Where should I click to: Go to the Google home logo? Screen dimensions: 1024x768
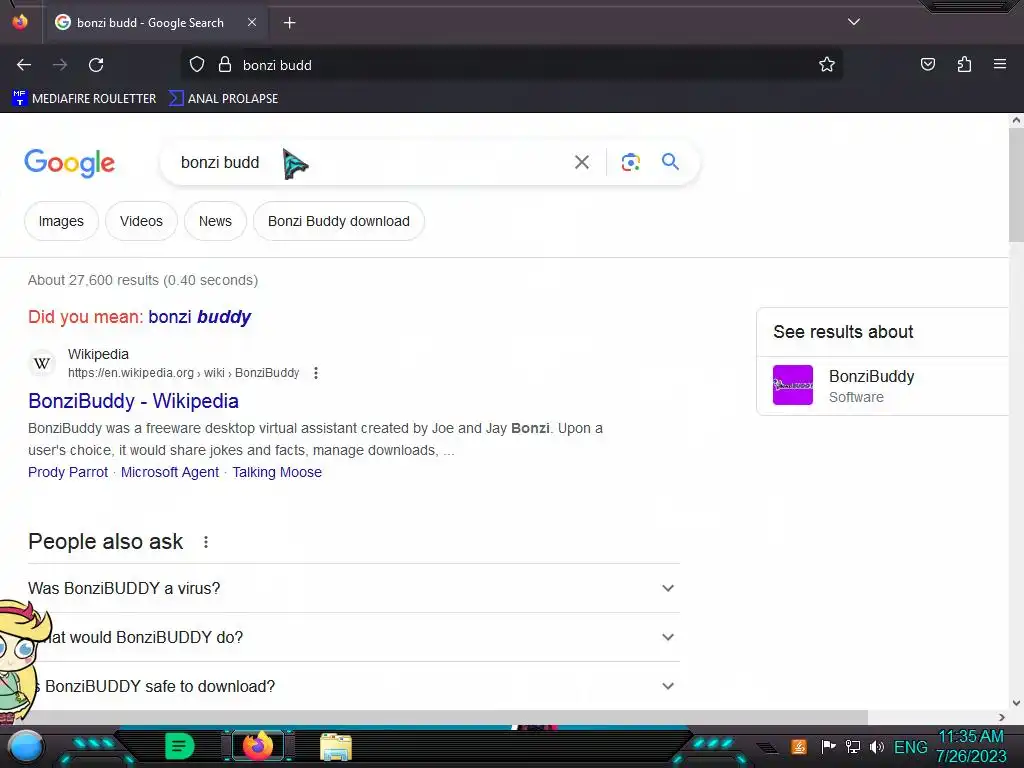[69, 163]
